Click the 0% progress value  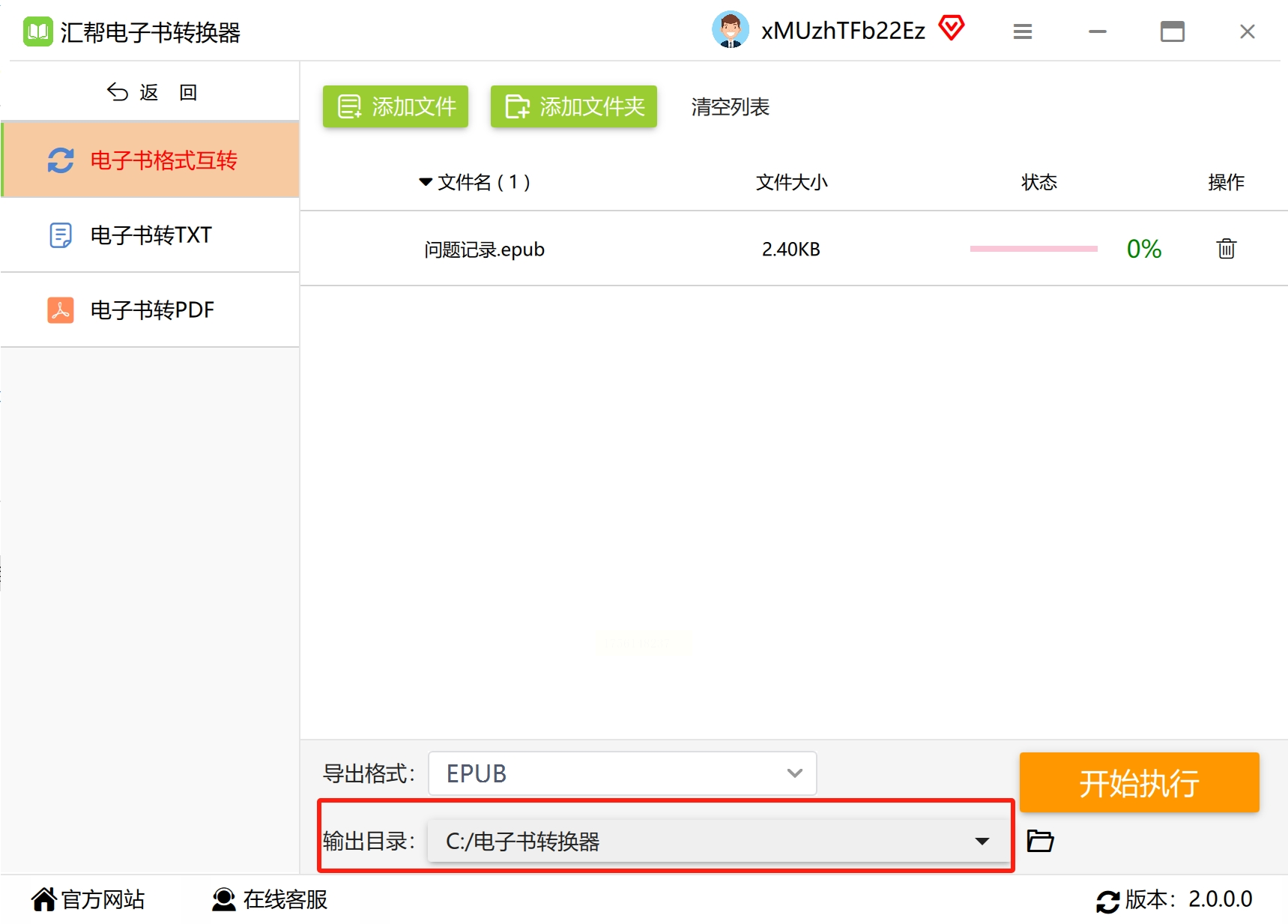tap(1144, 249)
